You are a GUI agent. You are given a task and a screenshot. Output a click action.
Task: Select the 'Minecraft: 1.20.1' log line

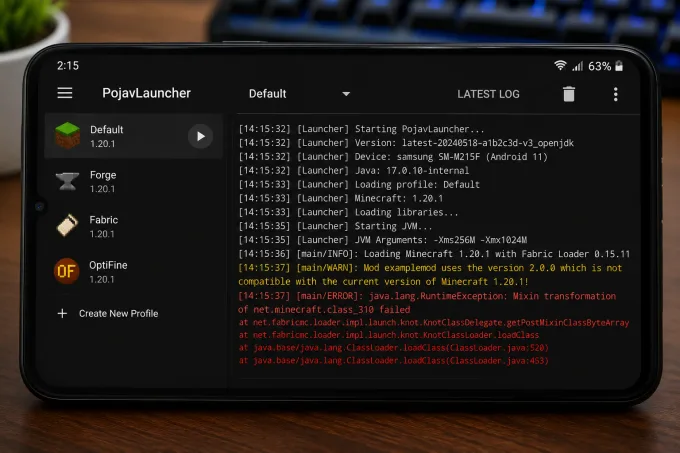341,198
